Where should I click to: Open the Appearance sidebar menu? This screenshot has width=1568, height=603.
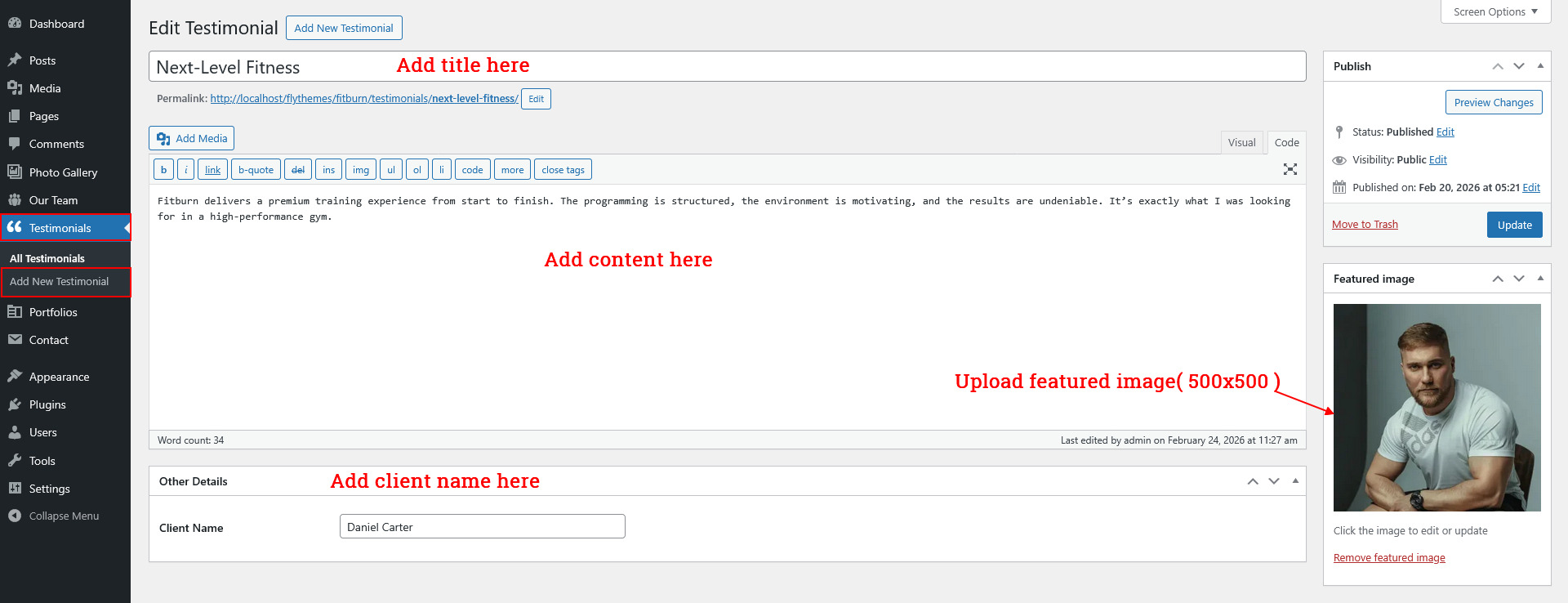tap(59, 377)
